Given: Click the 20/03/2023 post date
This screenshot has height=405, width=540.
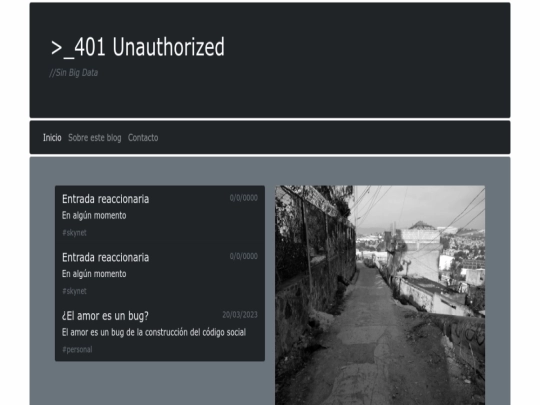Looking at the screenshot, I should click(240, 315).
